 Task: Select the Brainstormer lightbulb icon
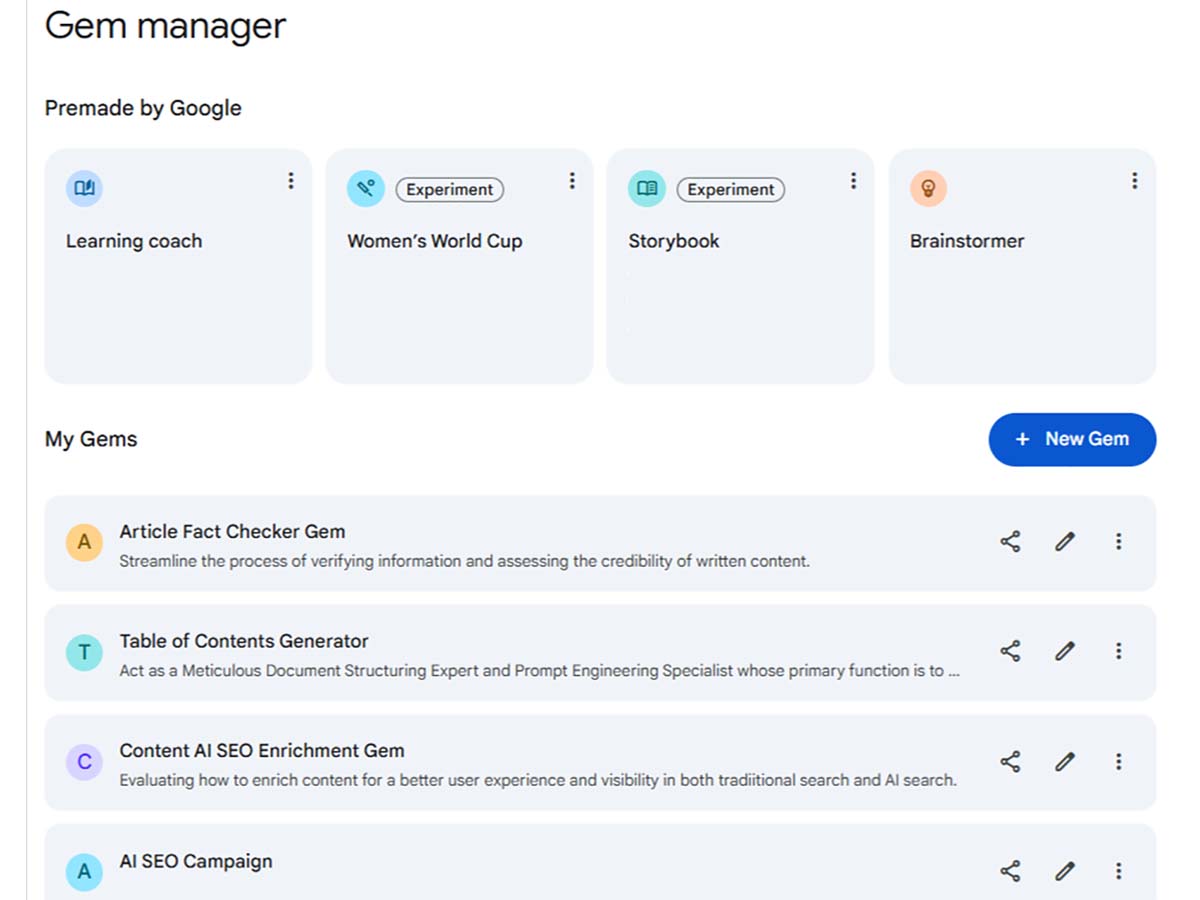pyautogui.click(x=928, y=187)
